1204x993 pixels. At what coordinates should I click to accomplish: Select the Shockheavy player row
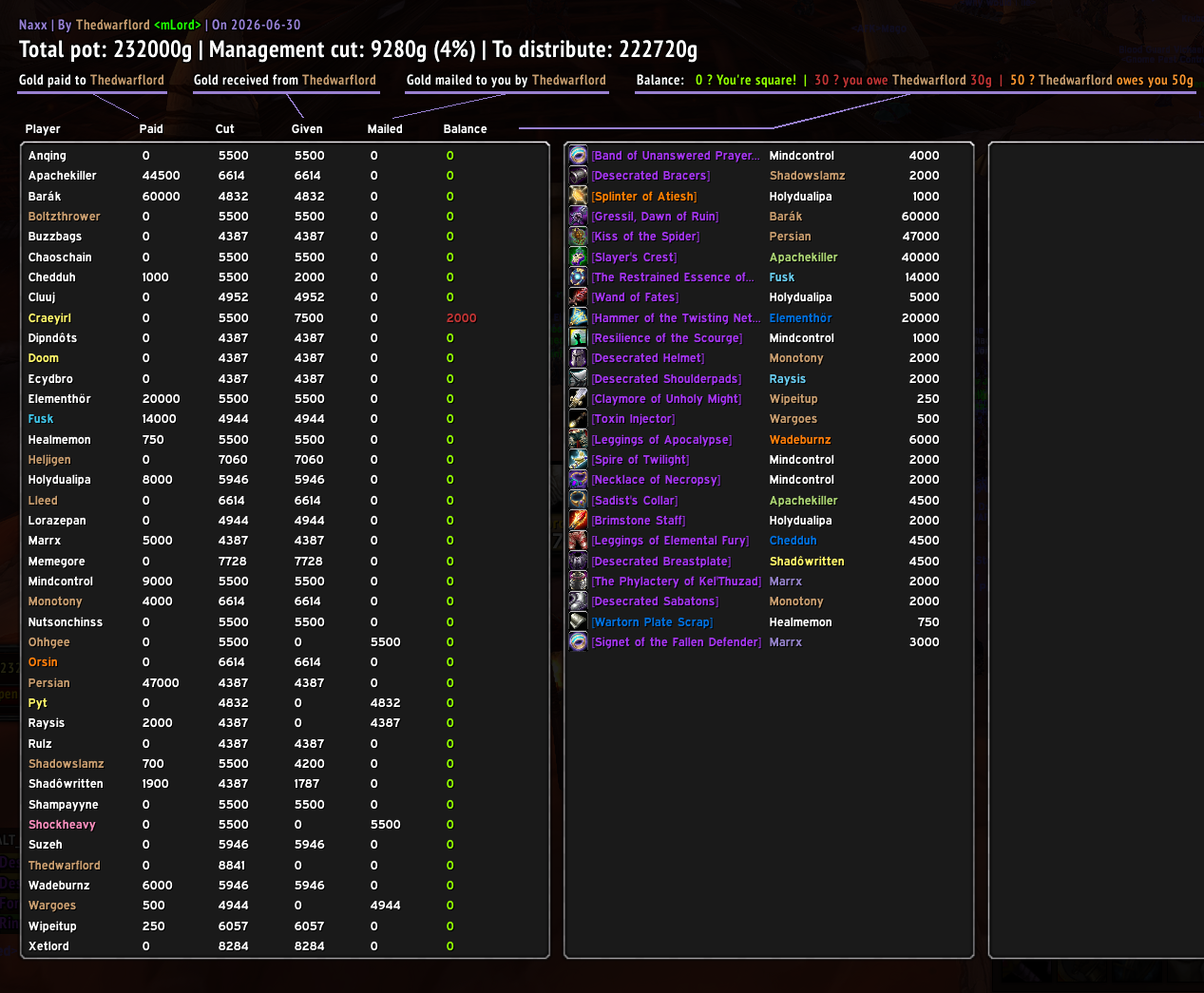285,825
